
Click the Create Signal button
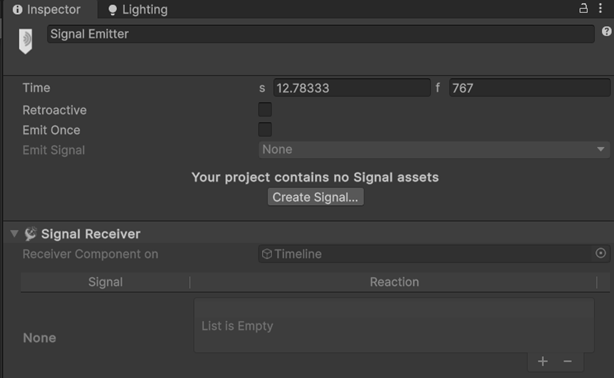pyautogui.click(x=316, y=197)
